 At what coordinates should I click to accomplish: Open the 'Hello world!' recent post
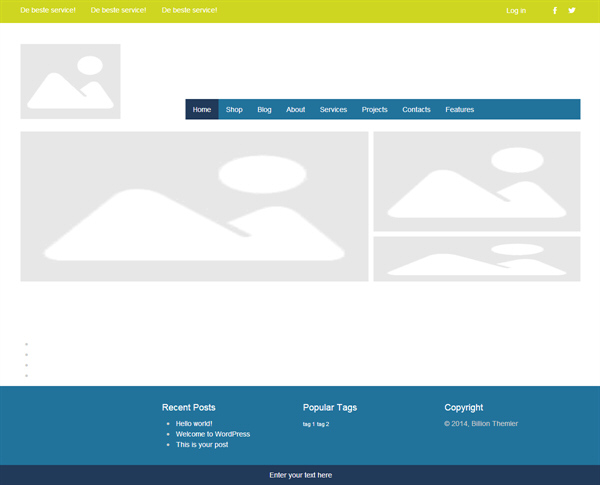[x=194, y=424]
